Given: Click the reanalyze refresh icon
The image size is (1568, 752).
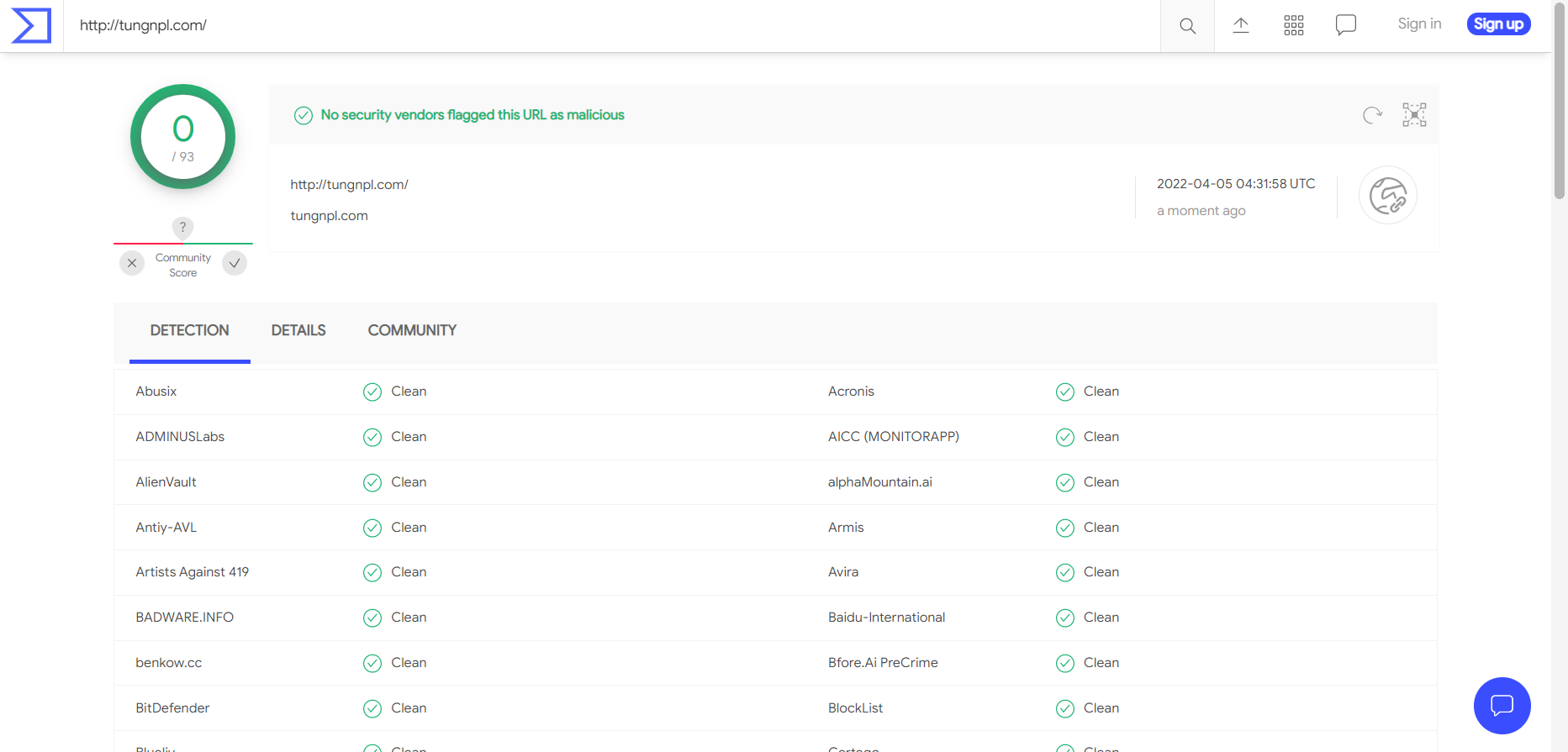Looking at the screenshot, I should pyautogui.click(x=1372, y=115).
